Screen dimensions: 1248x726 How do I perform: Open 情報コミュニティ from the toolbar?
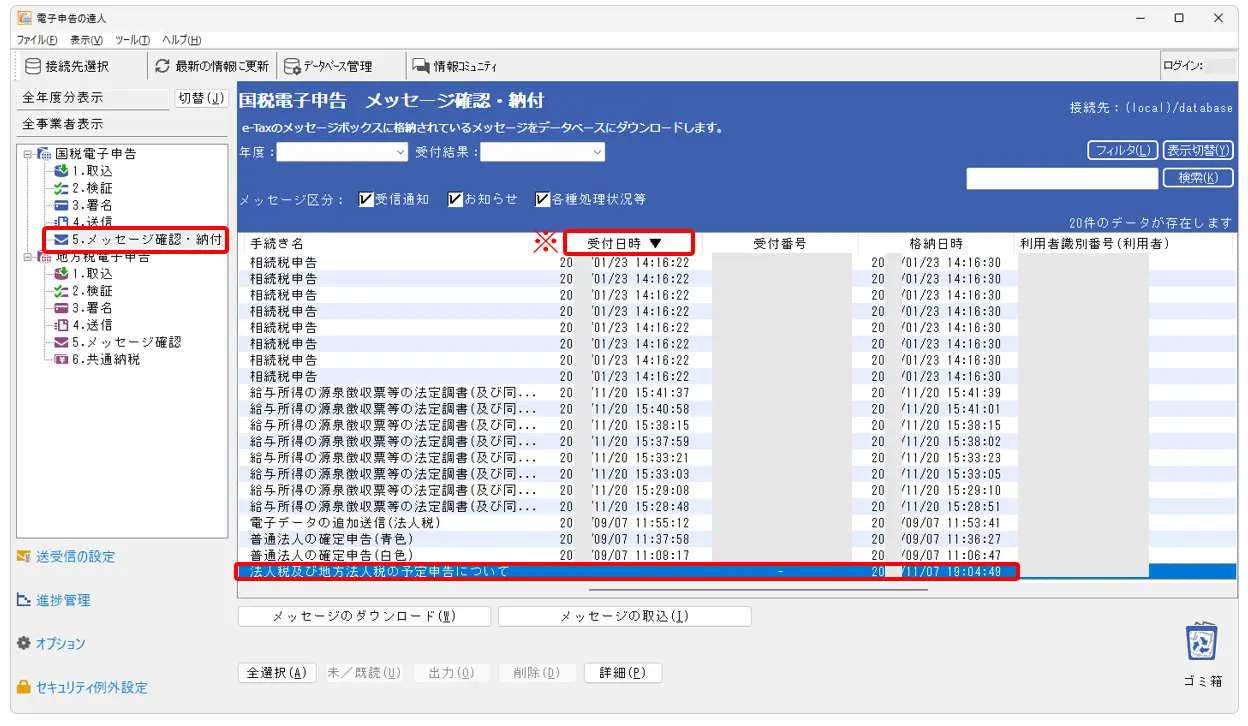[421, 66]
